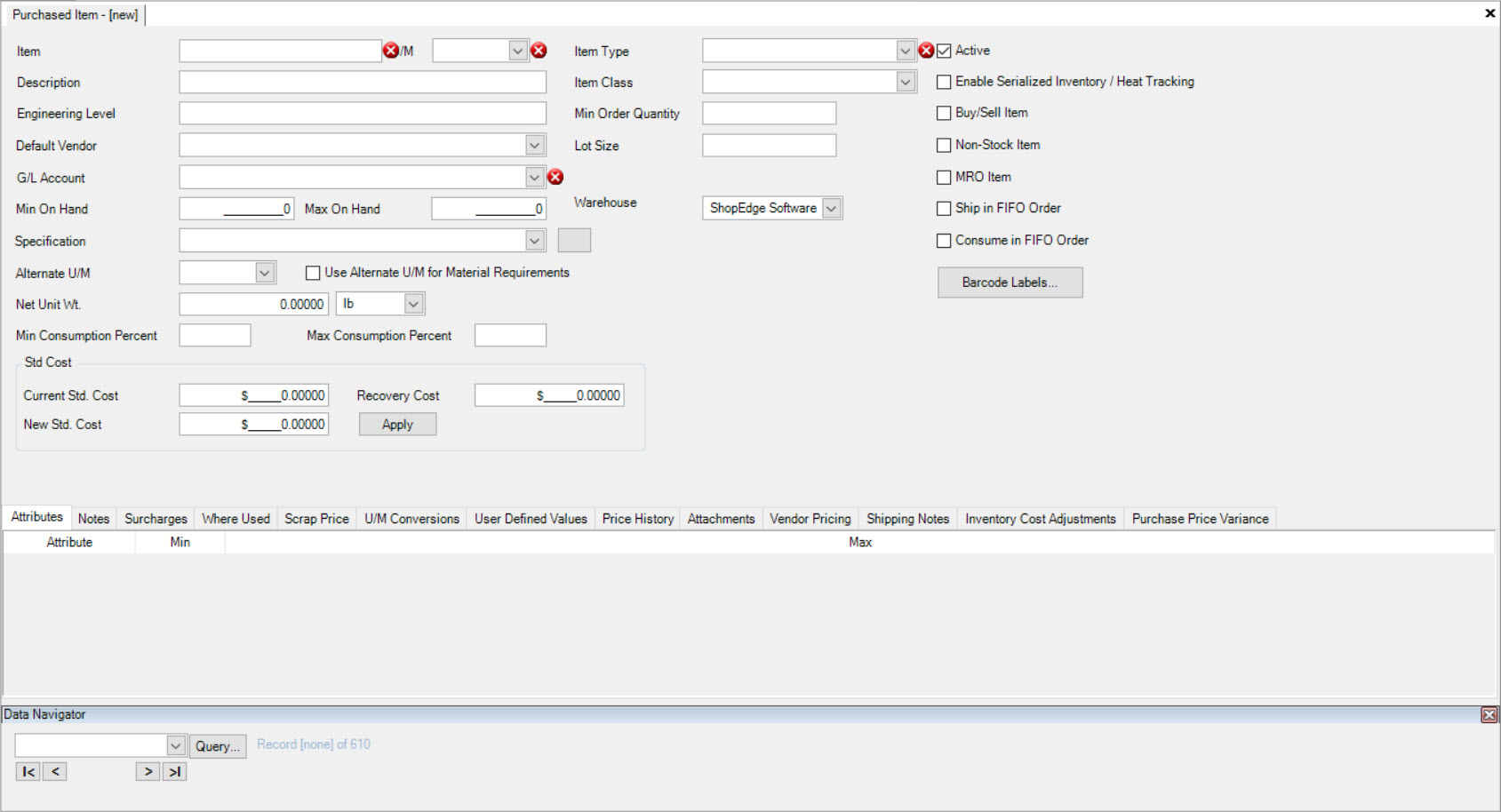Uncheck the Active checkbox

coord(944,51)
